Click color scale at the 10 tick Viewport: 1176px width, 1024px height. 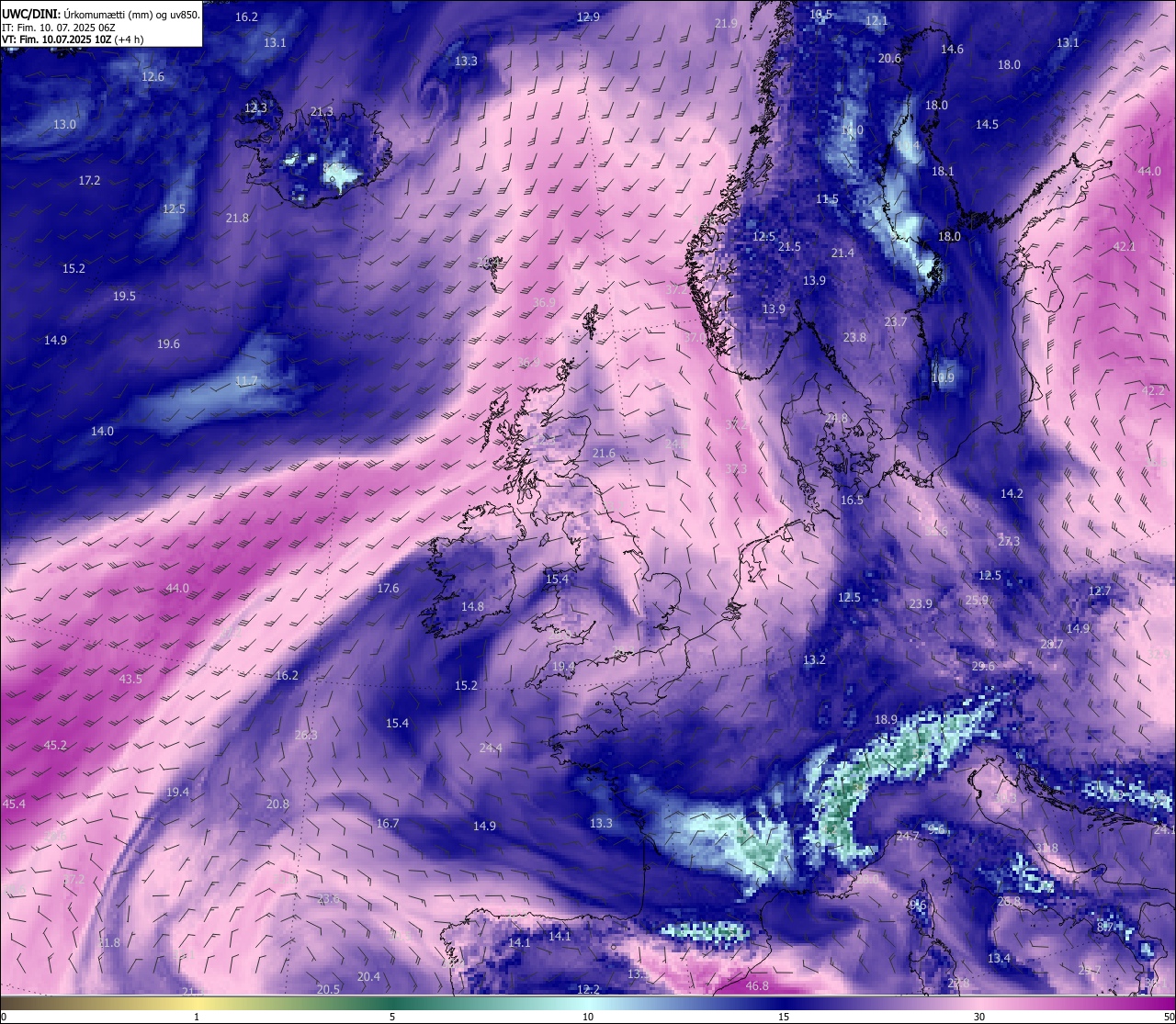588,1016
